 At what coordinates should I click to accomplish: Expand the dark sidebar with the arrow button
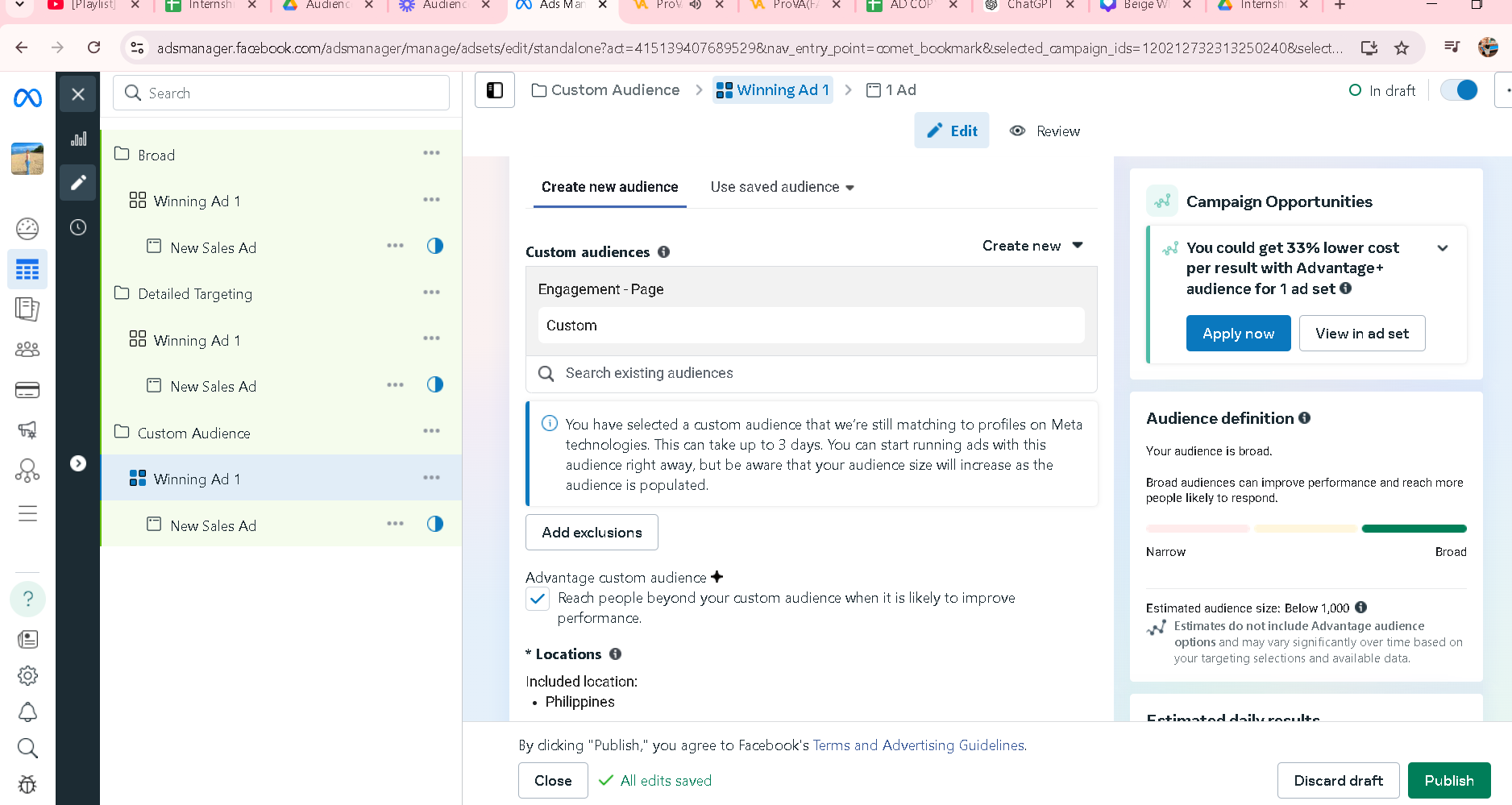pyautogui.click(x=78, y=463)
